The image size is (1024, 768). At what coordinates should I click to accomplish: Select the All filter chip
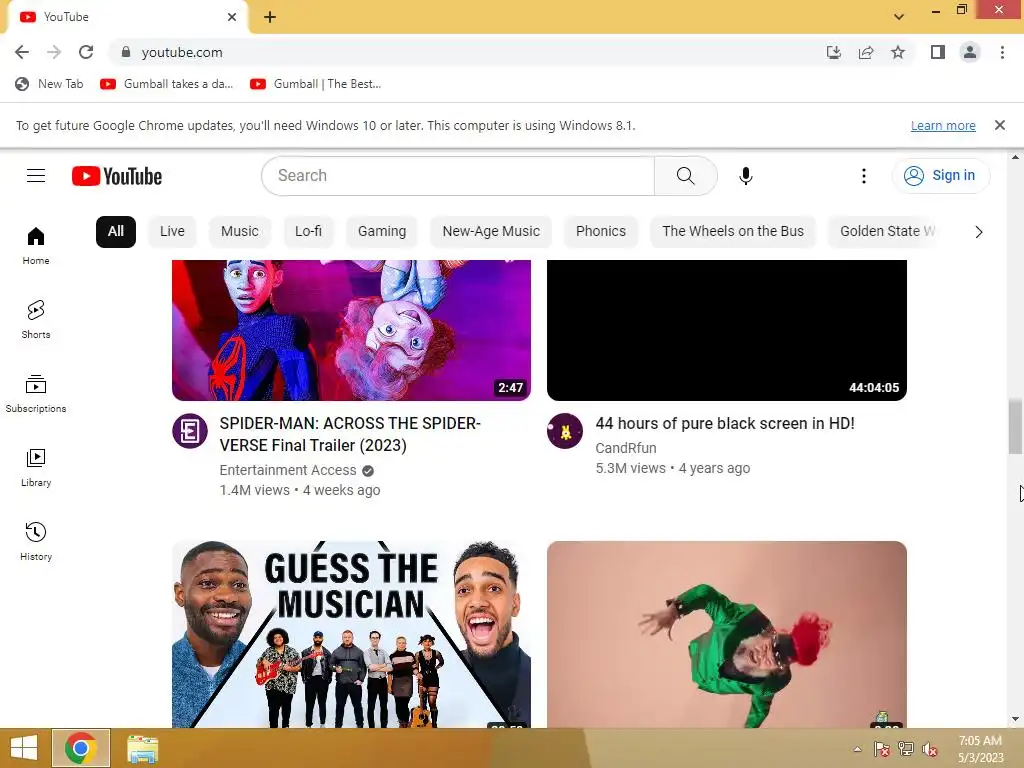pos(116,231)
